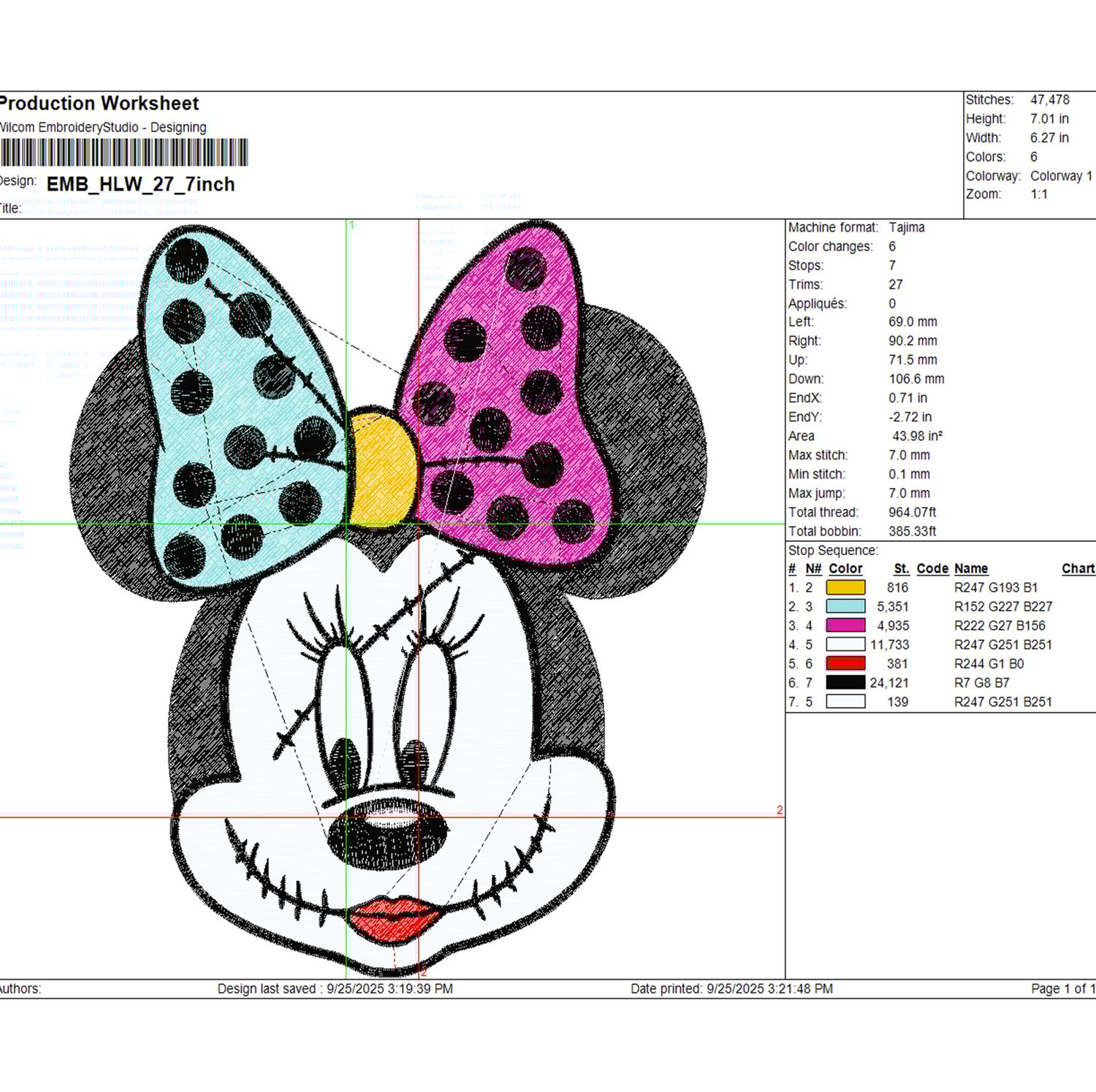Viewport: 1096px width, 1092px height.
Task: Select the thread name 'R244 G1 B0'
Action: (989, 663)
